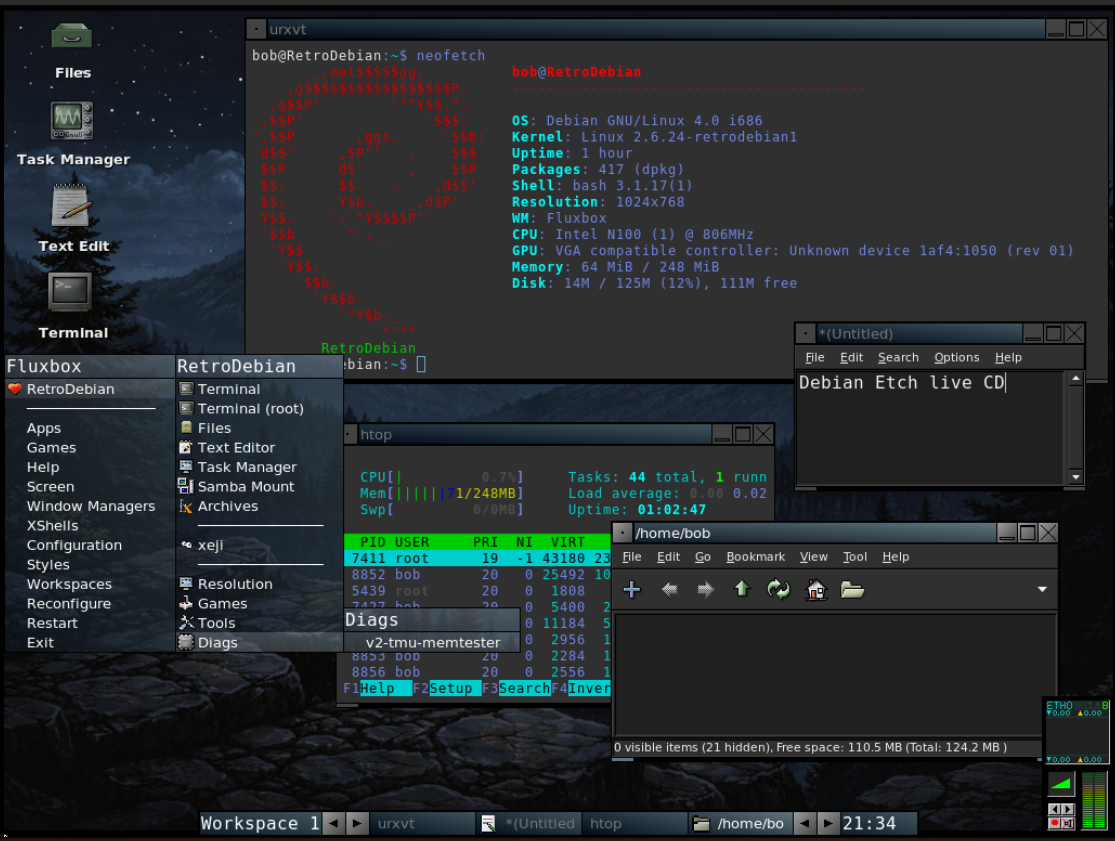
Task: Refresh the /home/bob folder view
Action: [x=779, y=589]
